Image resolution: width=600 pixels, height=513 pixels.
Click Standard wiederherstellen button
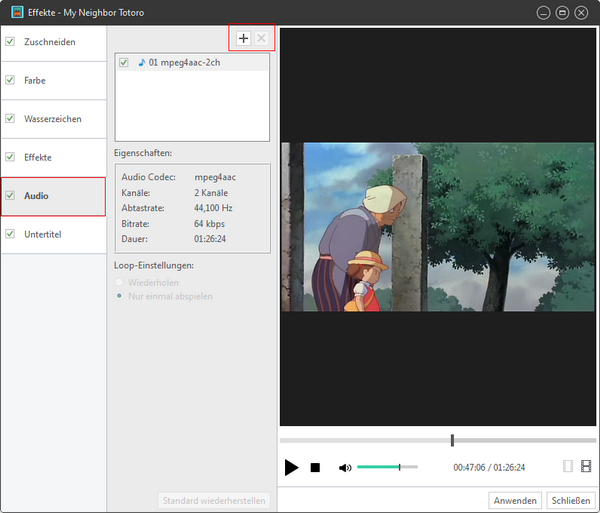(214, 500)
